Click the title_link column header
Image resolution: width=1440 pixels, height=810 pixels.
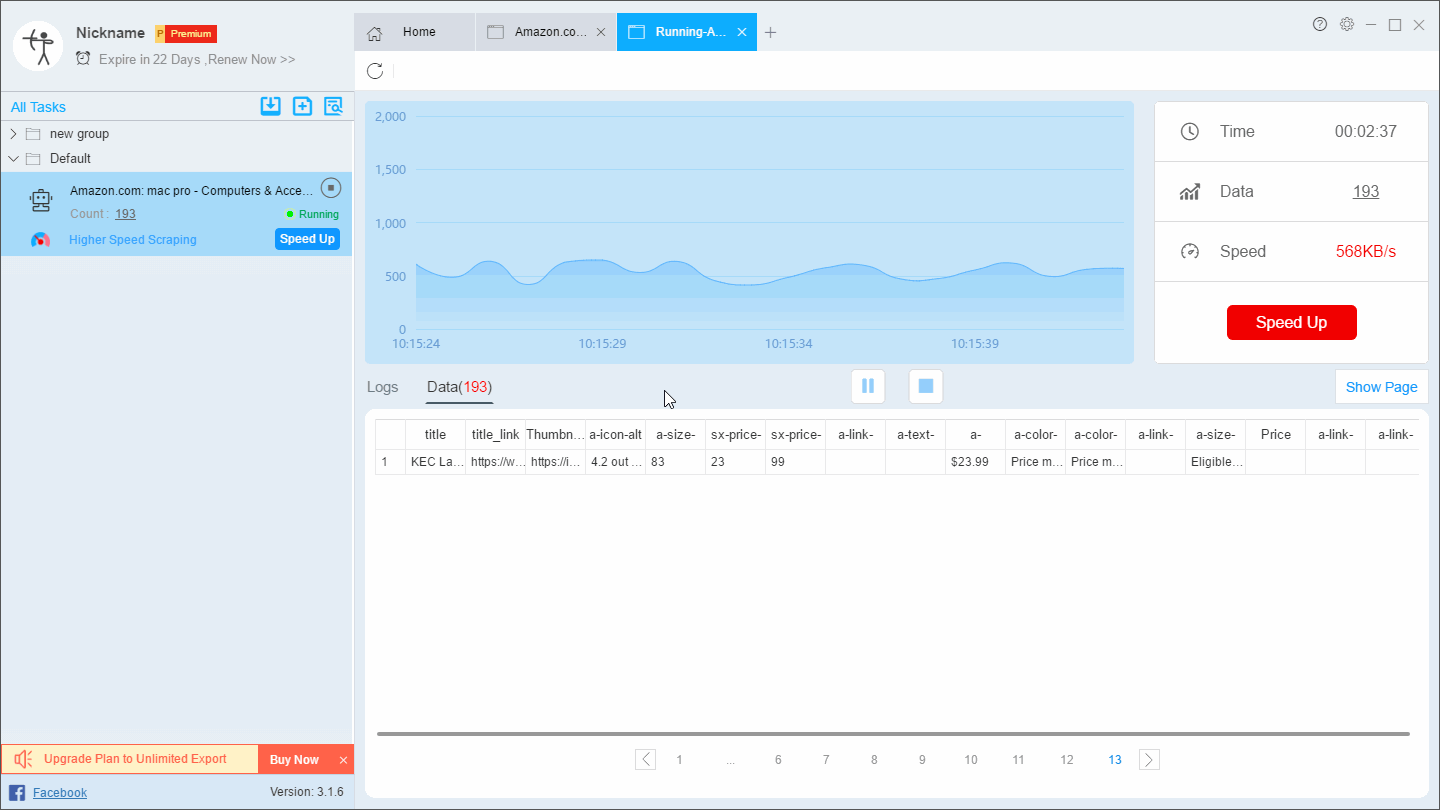pos(495,435)
